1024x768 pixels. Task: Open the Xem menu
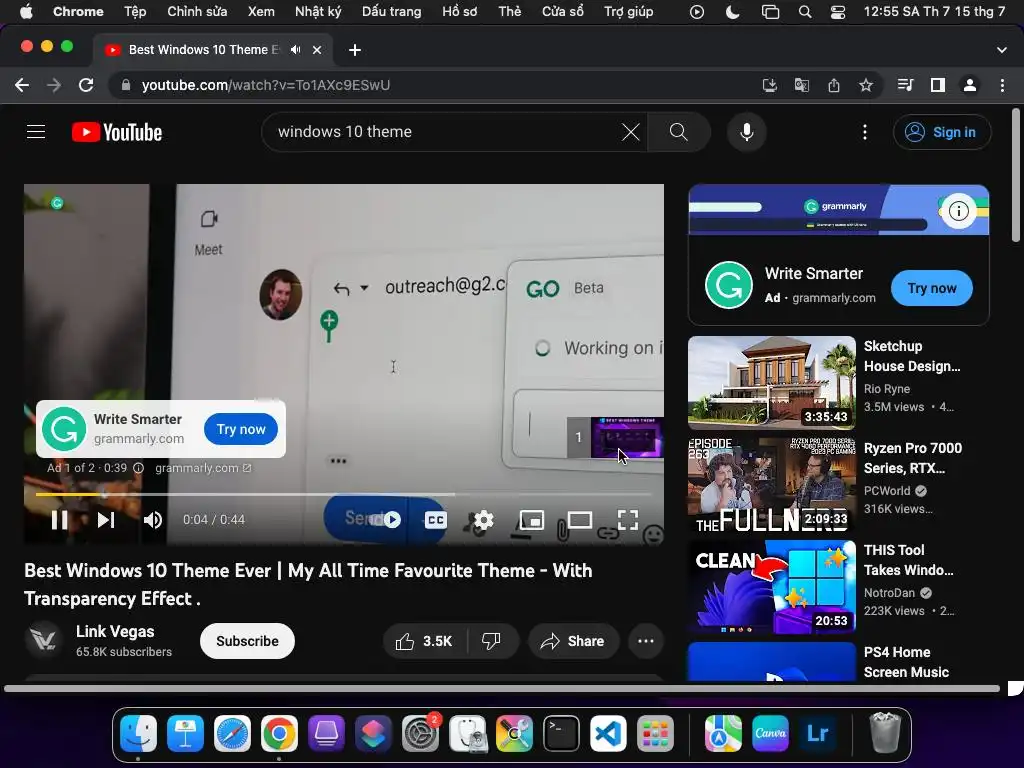(x=261, y=11)
